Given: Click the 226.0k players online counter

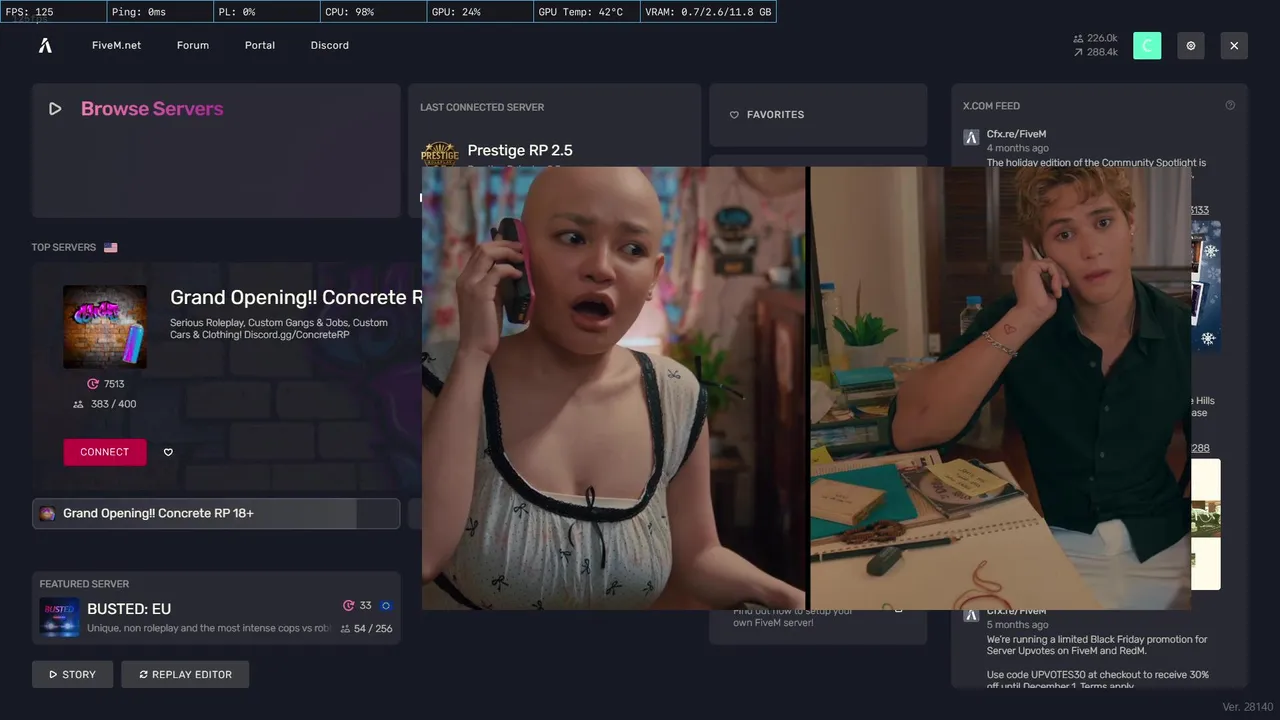Looking at the screenshot, I should (x=1095, y=38).
